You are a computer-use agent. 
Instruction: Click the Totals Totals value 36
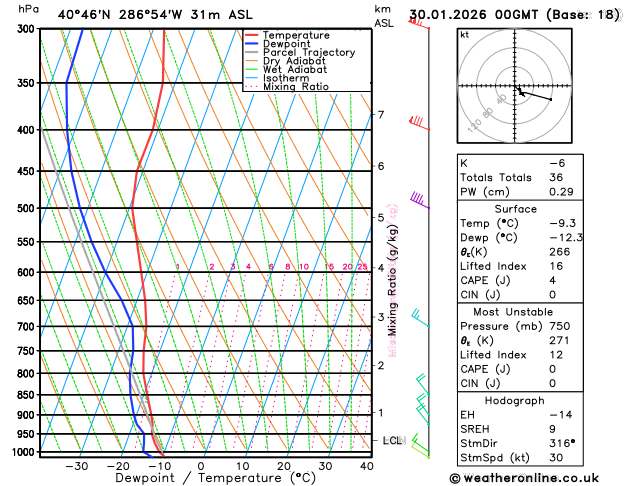click(x=556, y=177)
